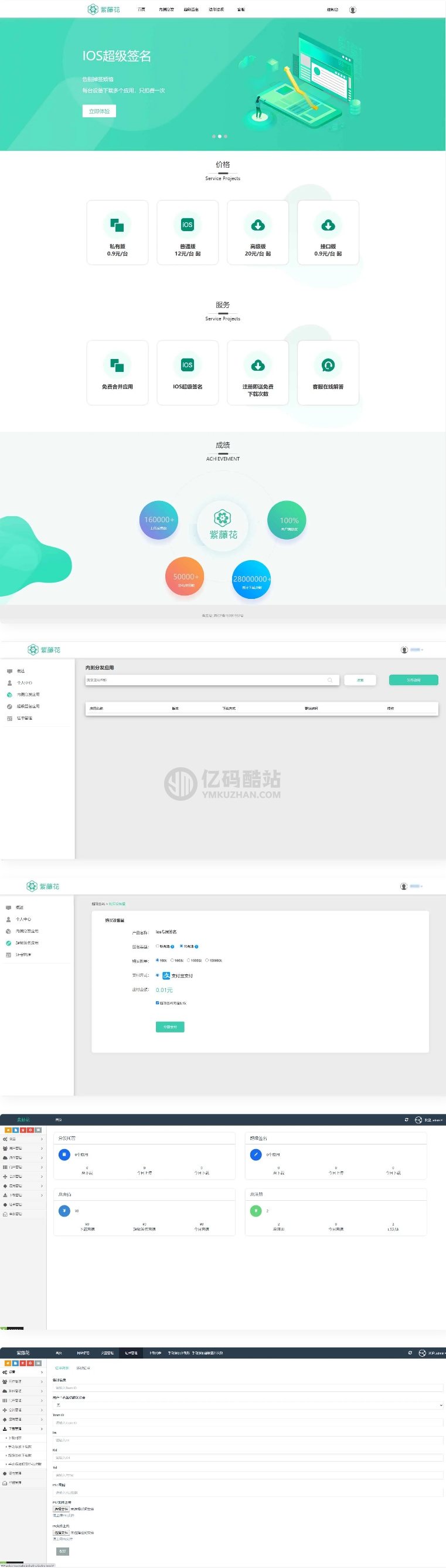Open the user dropdown on the purchase page header
Image resolution: width=446 pixels, height=1568 pixels.
pos(416,886)
